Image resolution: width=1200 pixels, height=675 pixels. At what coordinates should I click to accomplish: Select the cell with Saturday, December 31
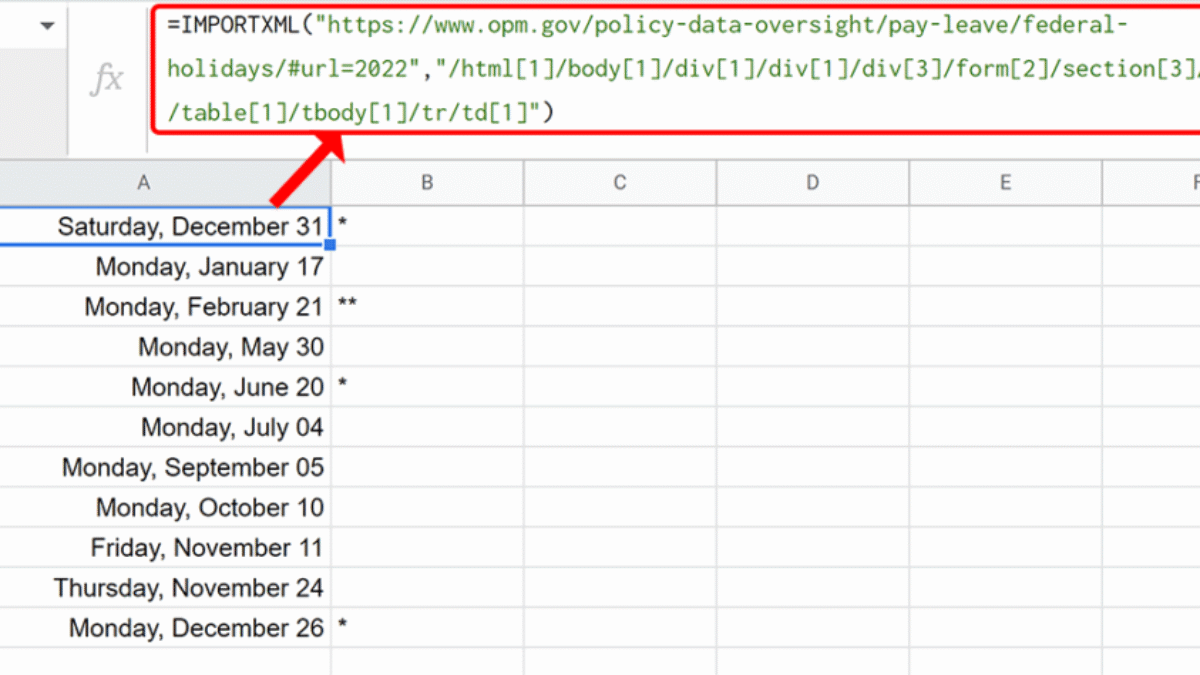point(190,226)
